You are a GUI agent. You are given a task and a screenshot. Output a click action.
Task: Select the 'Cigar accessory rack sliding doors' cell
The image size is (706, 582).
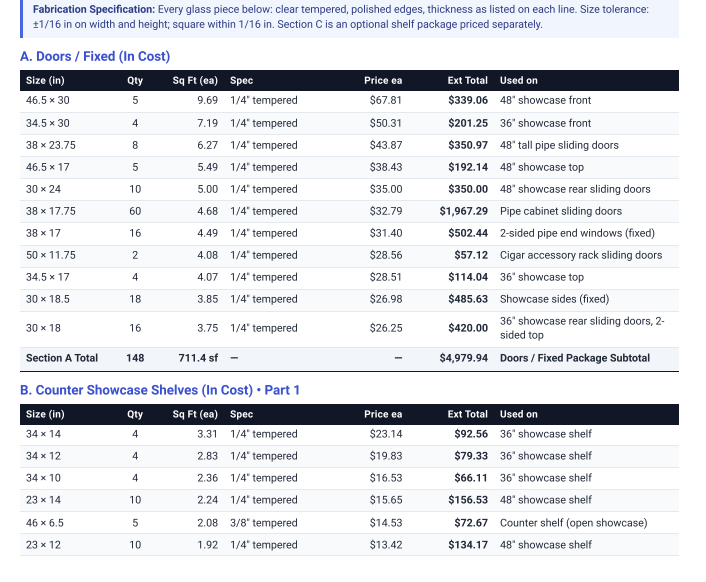point(581,255)
